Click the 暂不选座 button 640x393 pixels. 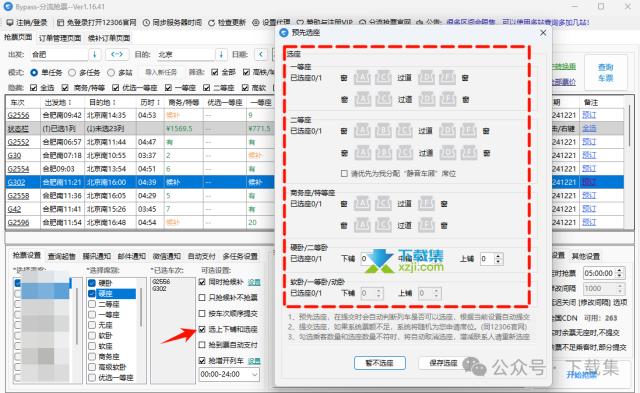pyautogui.click(x=380, y=363)
